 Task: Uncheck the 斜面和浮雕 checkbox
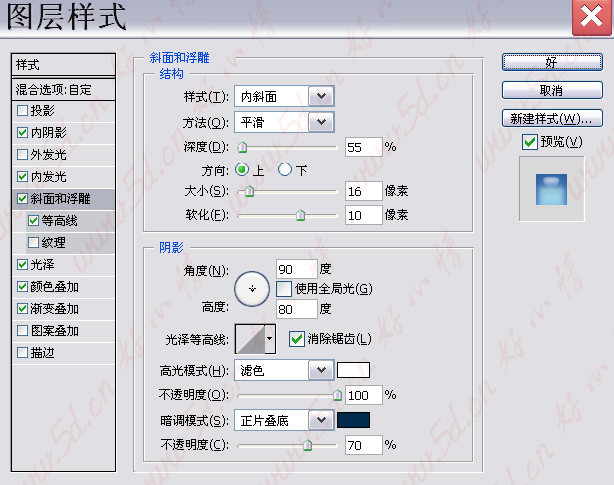point(22,198)
